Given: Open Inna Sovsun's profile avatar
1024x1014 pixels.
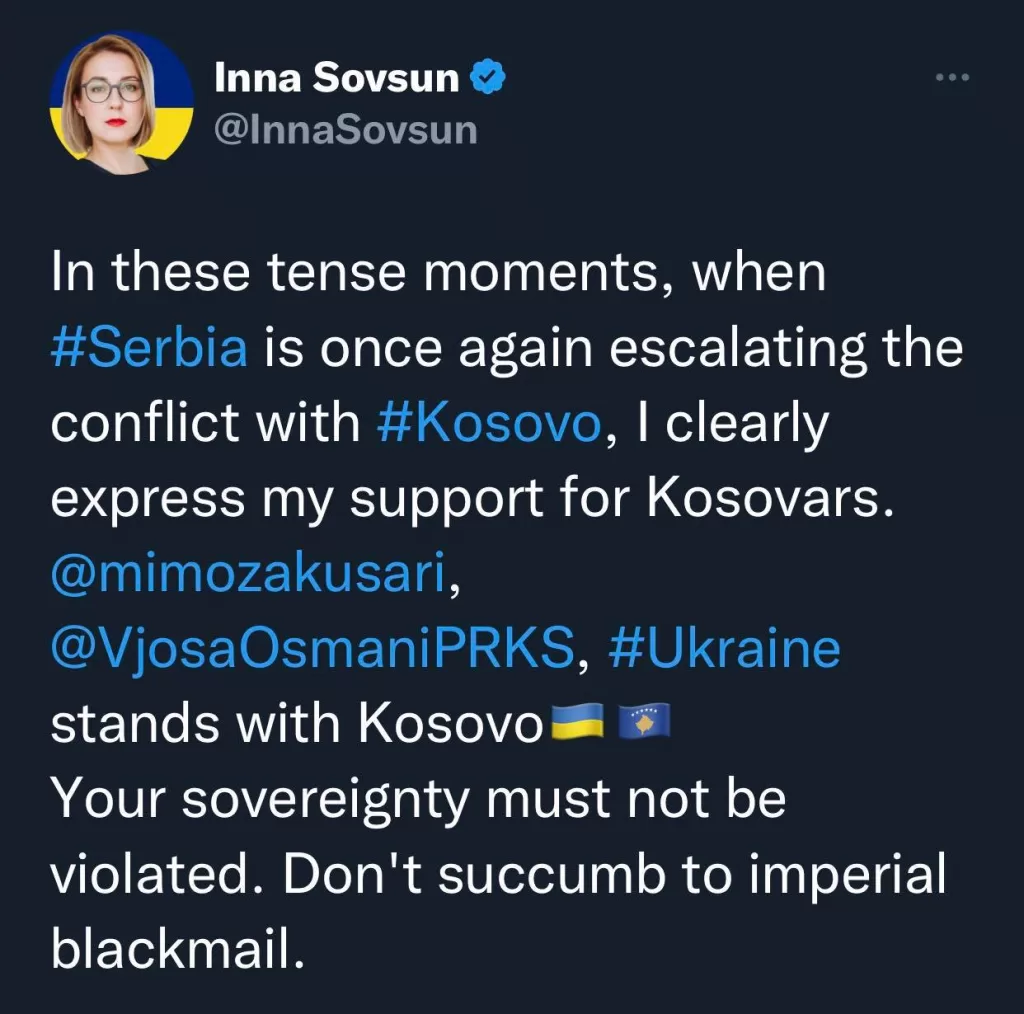Looking at the screenshot, I should pyautogui.click(x=121, y=103).
